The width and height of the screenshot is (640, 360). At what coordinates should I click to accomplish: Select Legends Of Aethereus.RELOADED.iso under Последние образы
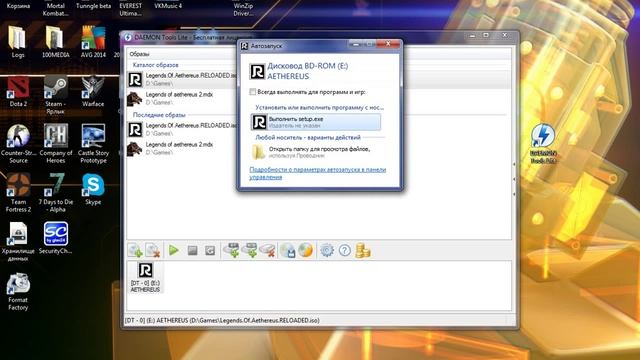tap(182, 129)
